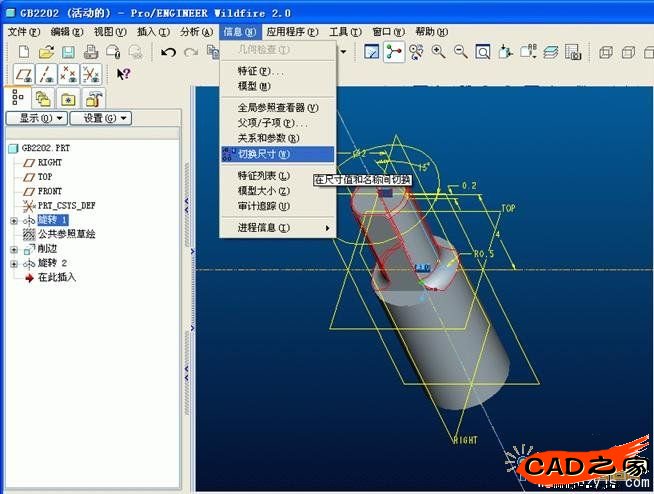Image resolution: width=654 pixels, height=494 pixels.
Task: Open a file with the folder icon
Action: (45, 52)
